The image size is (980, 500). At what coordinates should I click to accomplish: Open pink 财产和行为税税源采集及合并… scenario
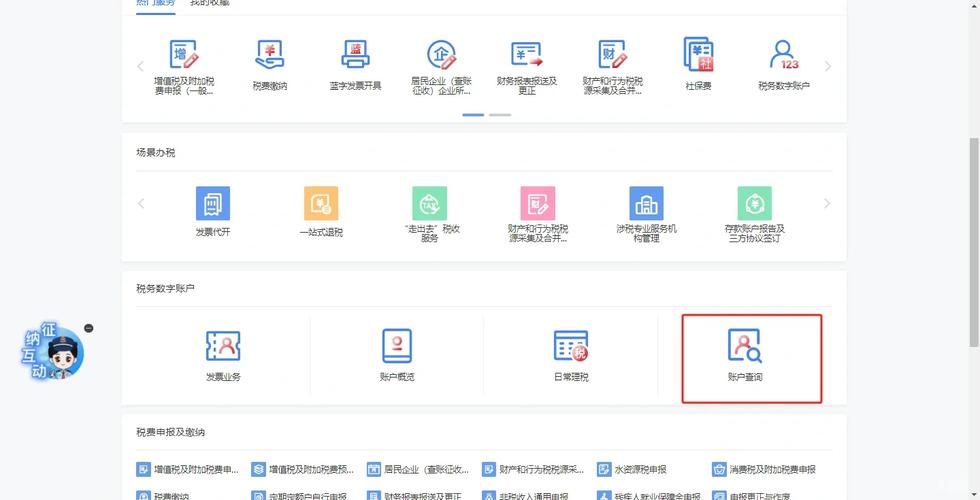point(538,214)
